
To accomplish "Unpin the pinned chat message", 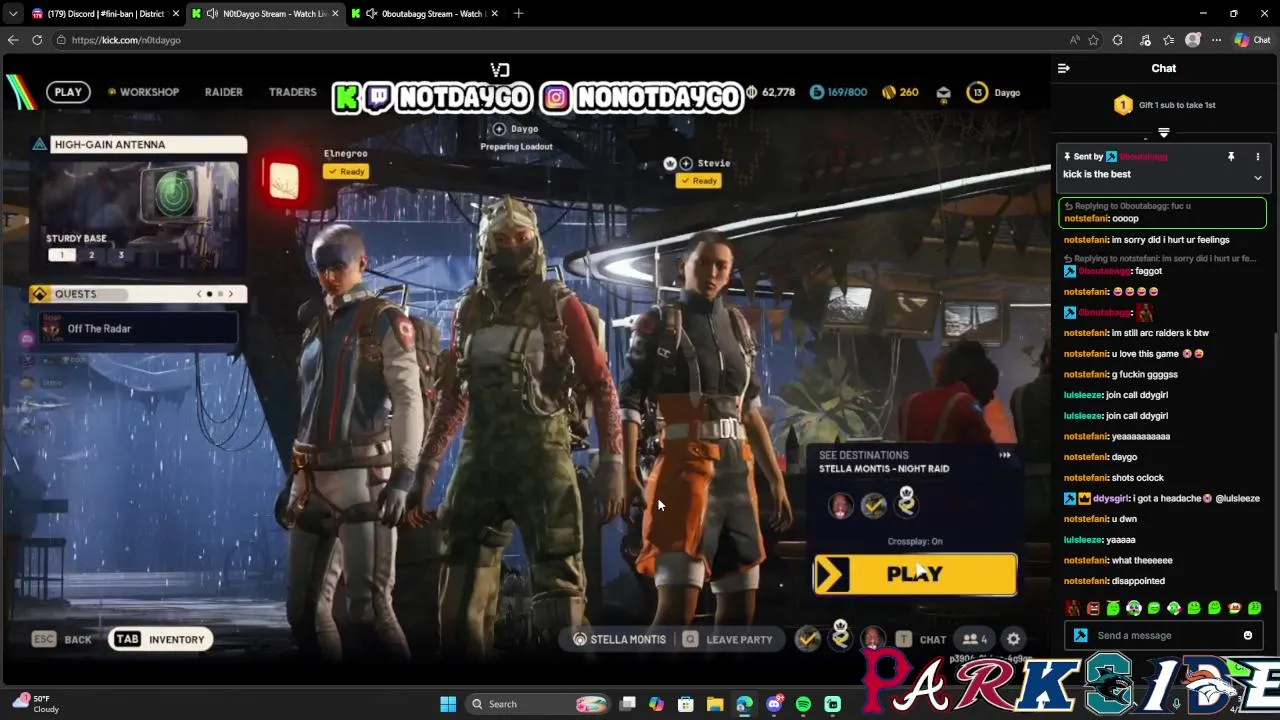I will [x=1231, y=157].
